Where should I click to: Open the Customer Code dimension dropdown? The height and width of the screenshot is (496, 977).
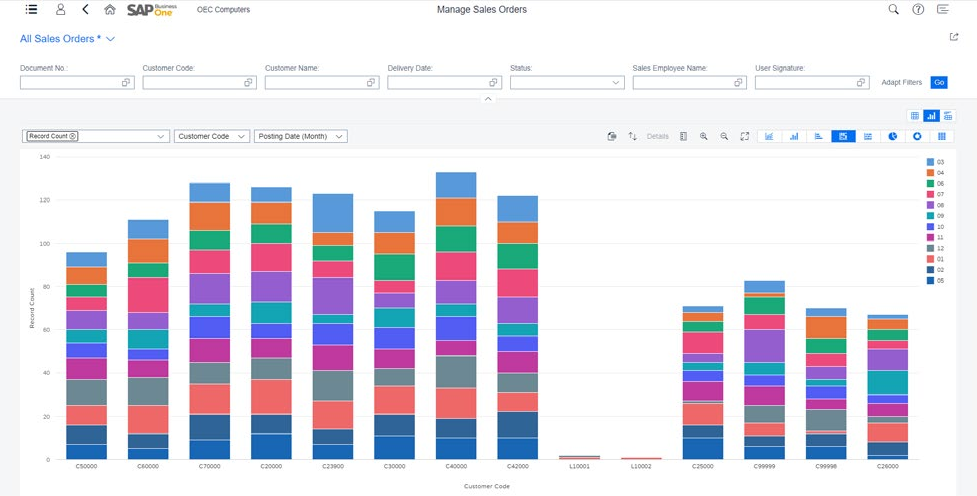point(211,136)
